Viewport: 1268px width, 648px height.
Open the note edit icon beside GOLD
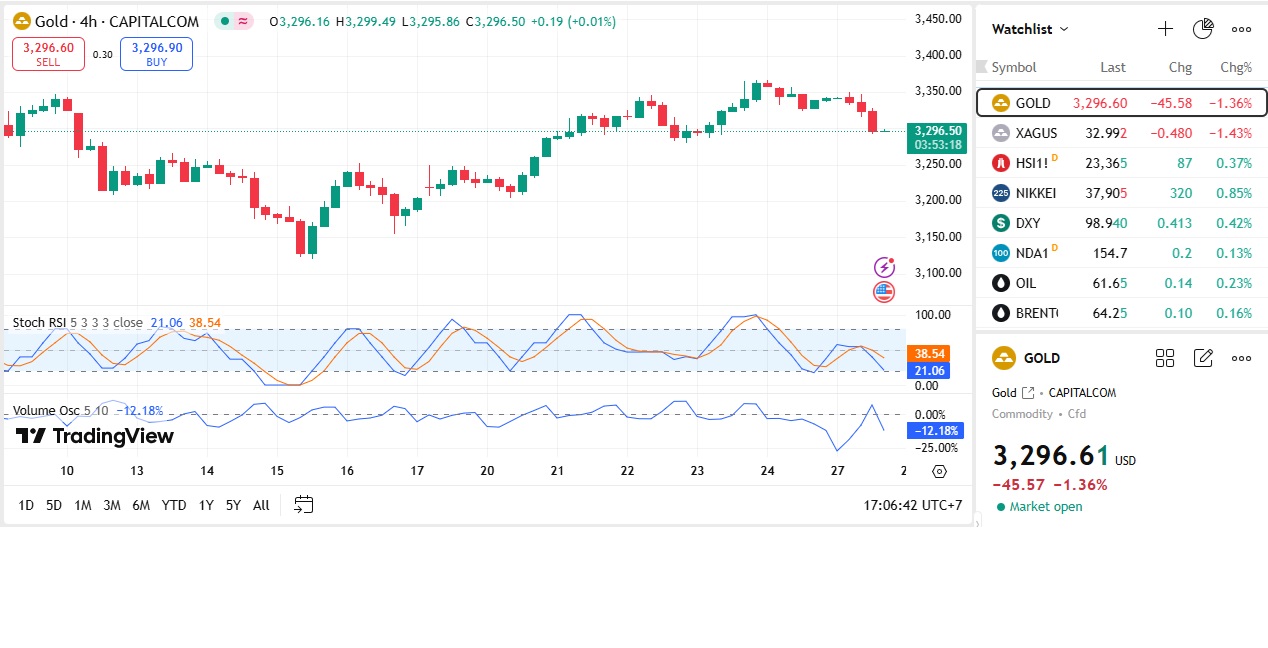click(1203, 358)
